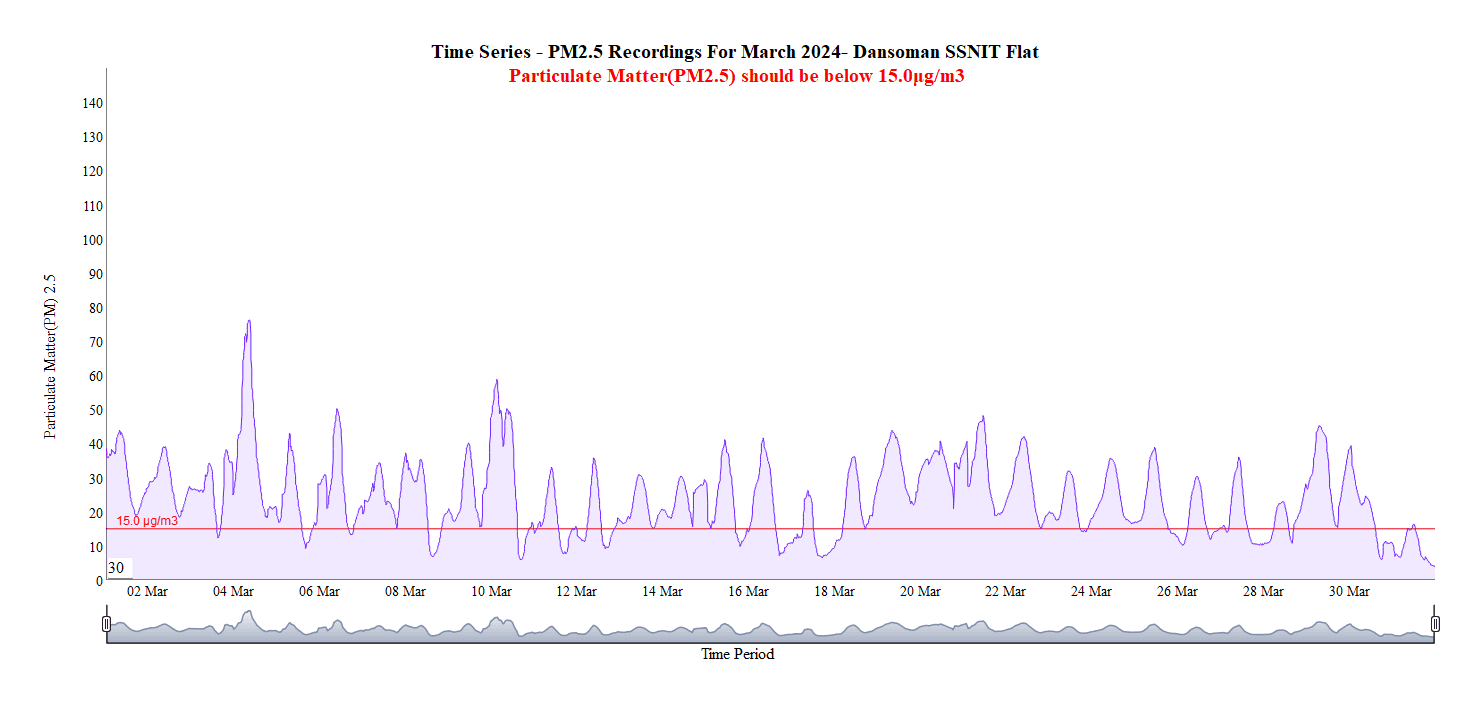Image resolution: width=1480 pixels, height=702 pixels.
Task: Click the 26 Mar x-axis date label
Action: tap(1177, 592)
